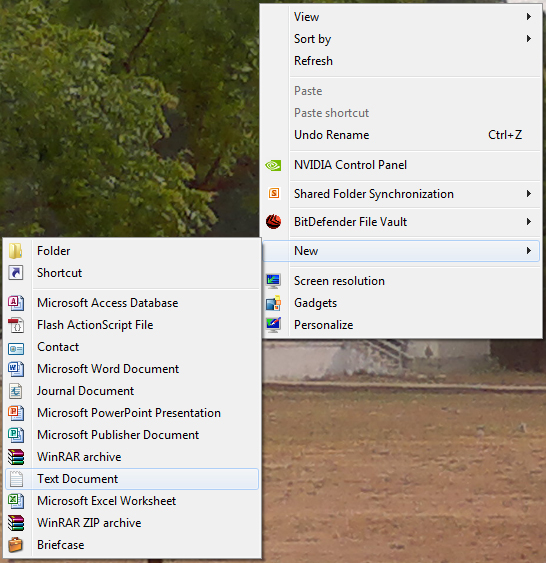Choose Gadgets from the menu
The width and height of the screenshot is (546, 563).
[401, 303]
